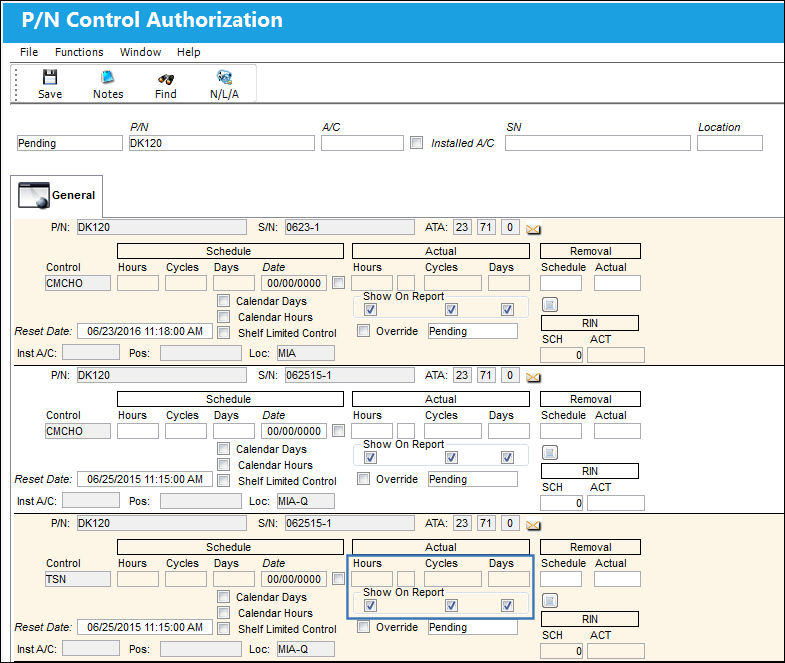Click the top P/N field containing DK120
Screen dimensions: 785x663
pyautogui.click(x=222, y=143)
